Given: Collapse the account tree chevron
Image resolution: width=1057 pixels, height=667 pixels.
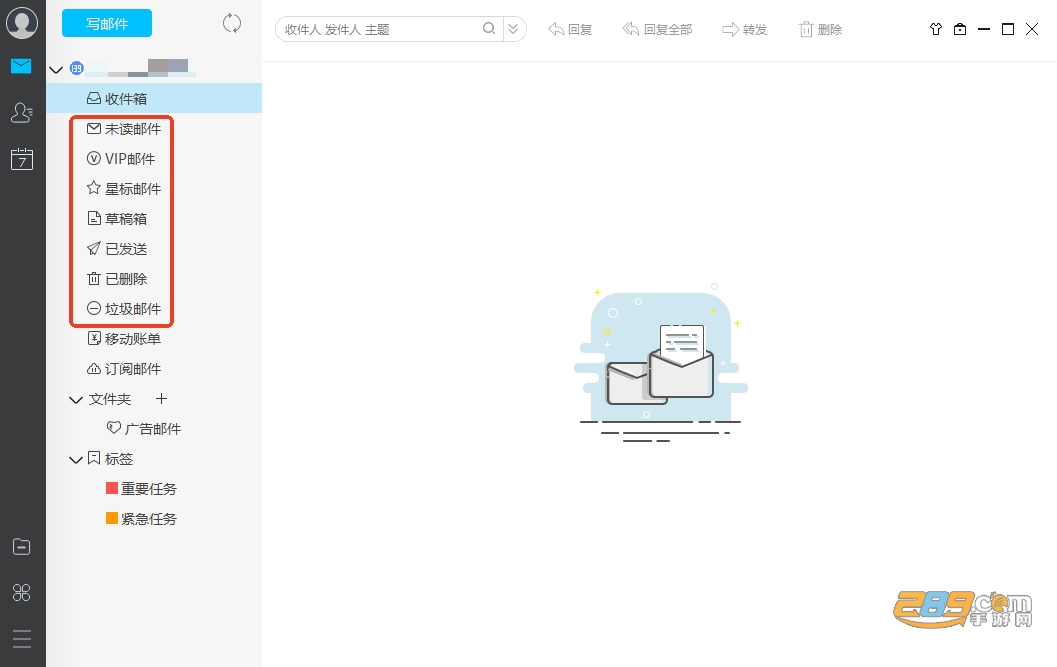Looking at the screenshot, I should pyautogui.click(x=56, y=69).
